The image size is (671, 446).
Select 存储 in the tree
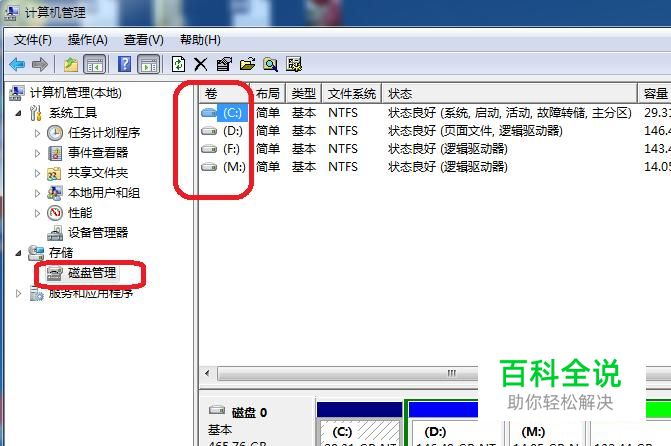[61, 253]
